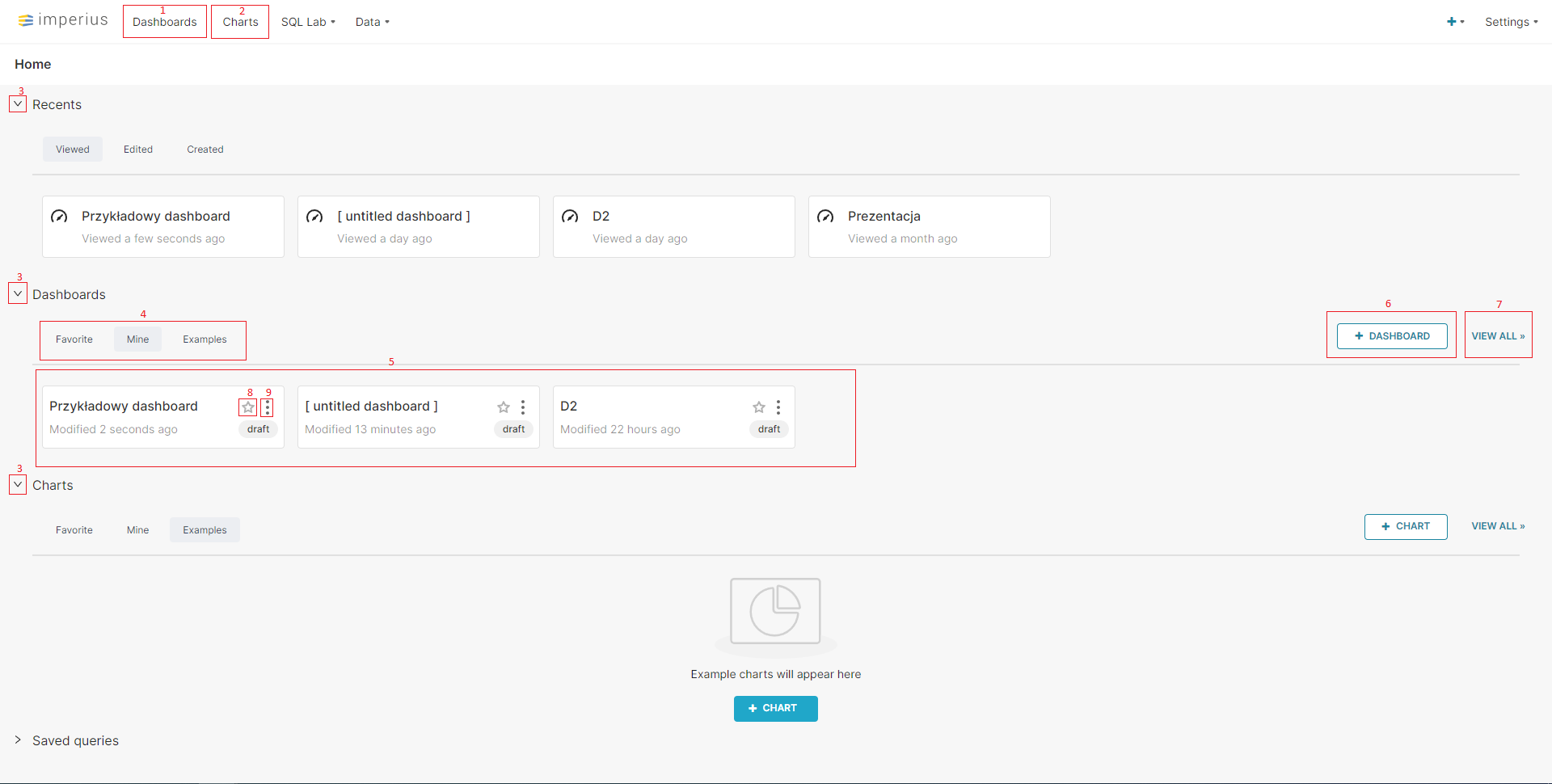The width and height of the screenshot is (1552, 784).
Task: Select Favorite tab under Dashboards
Action: point(74,339)
